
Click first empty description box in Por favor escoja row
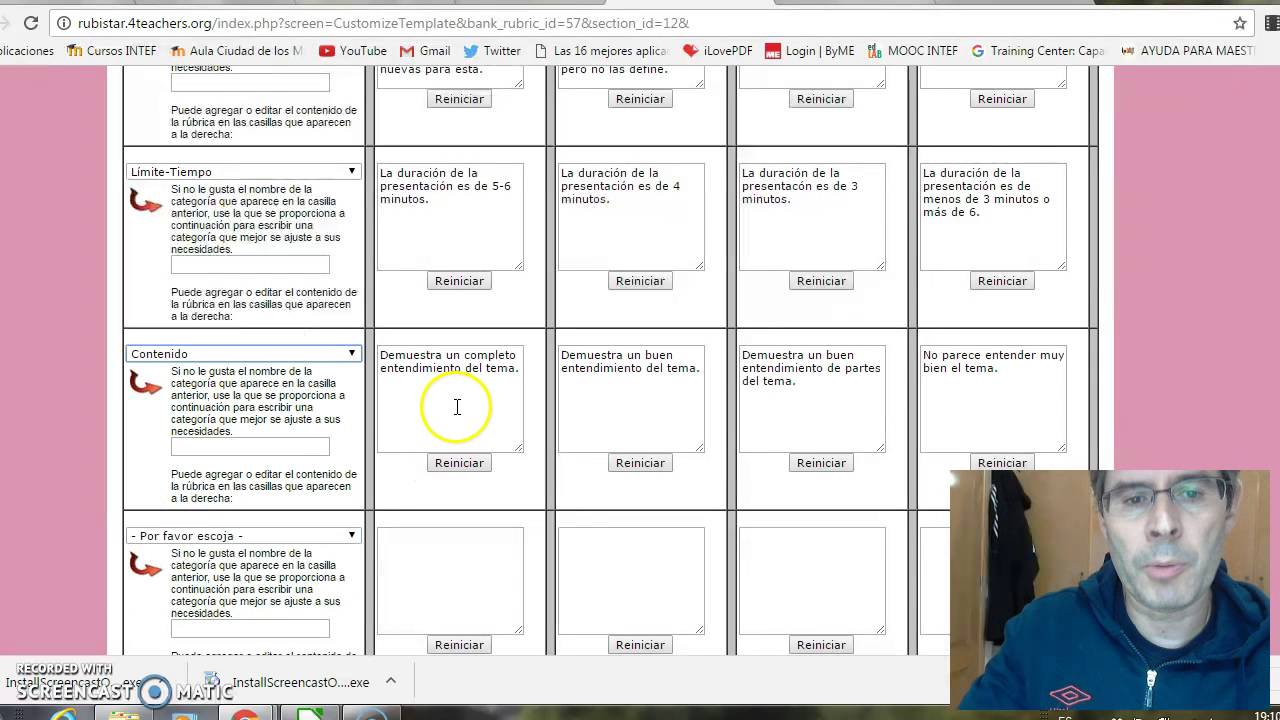pyautogui.click(x=450, y=581)
